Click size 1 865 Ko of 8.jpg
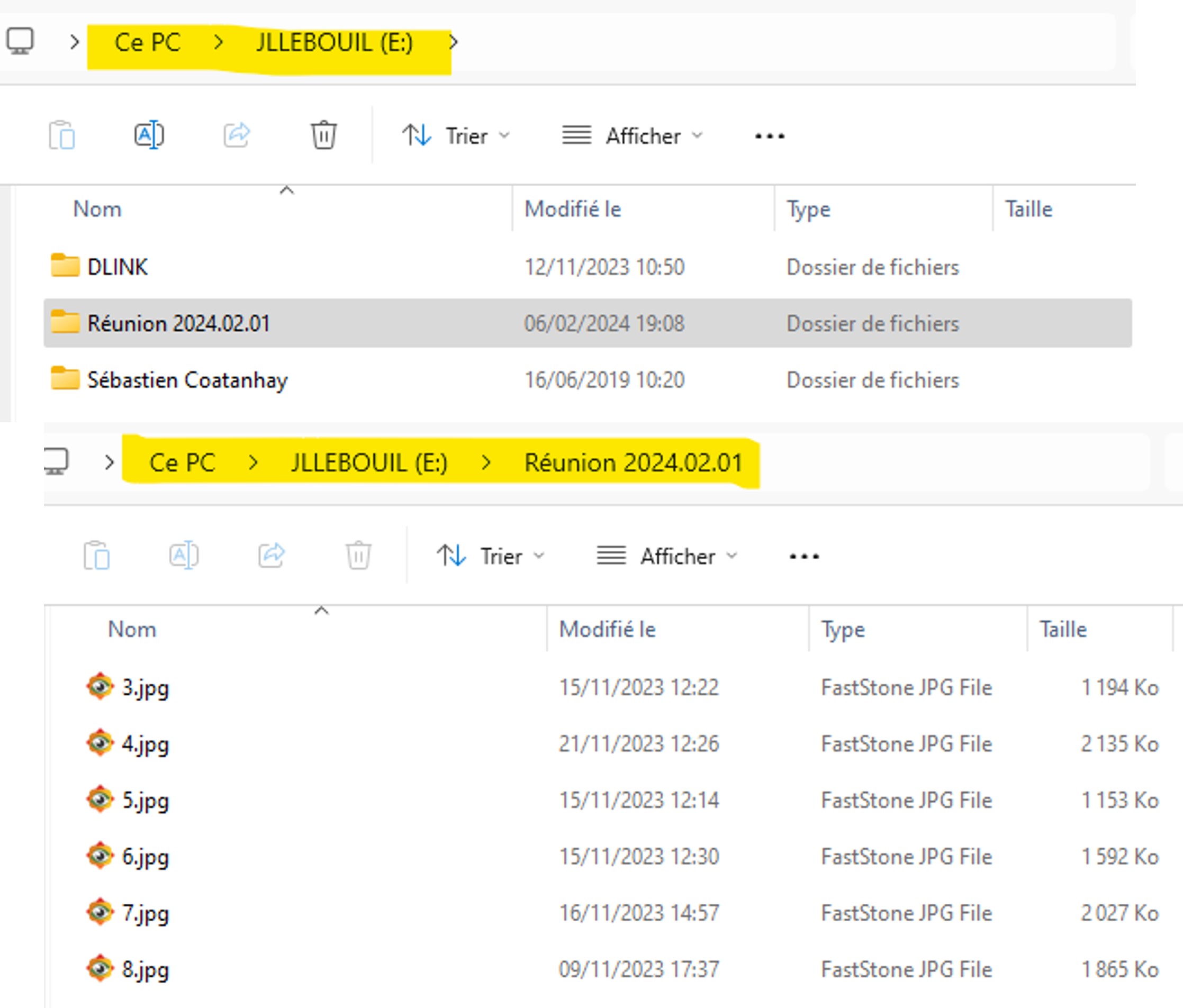 [1119, 970]
